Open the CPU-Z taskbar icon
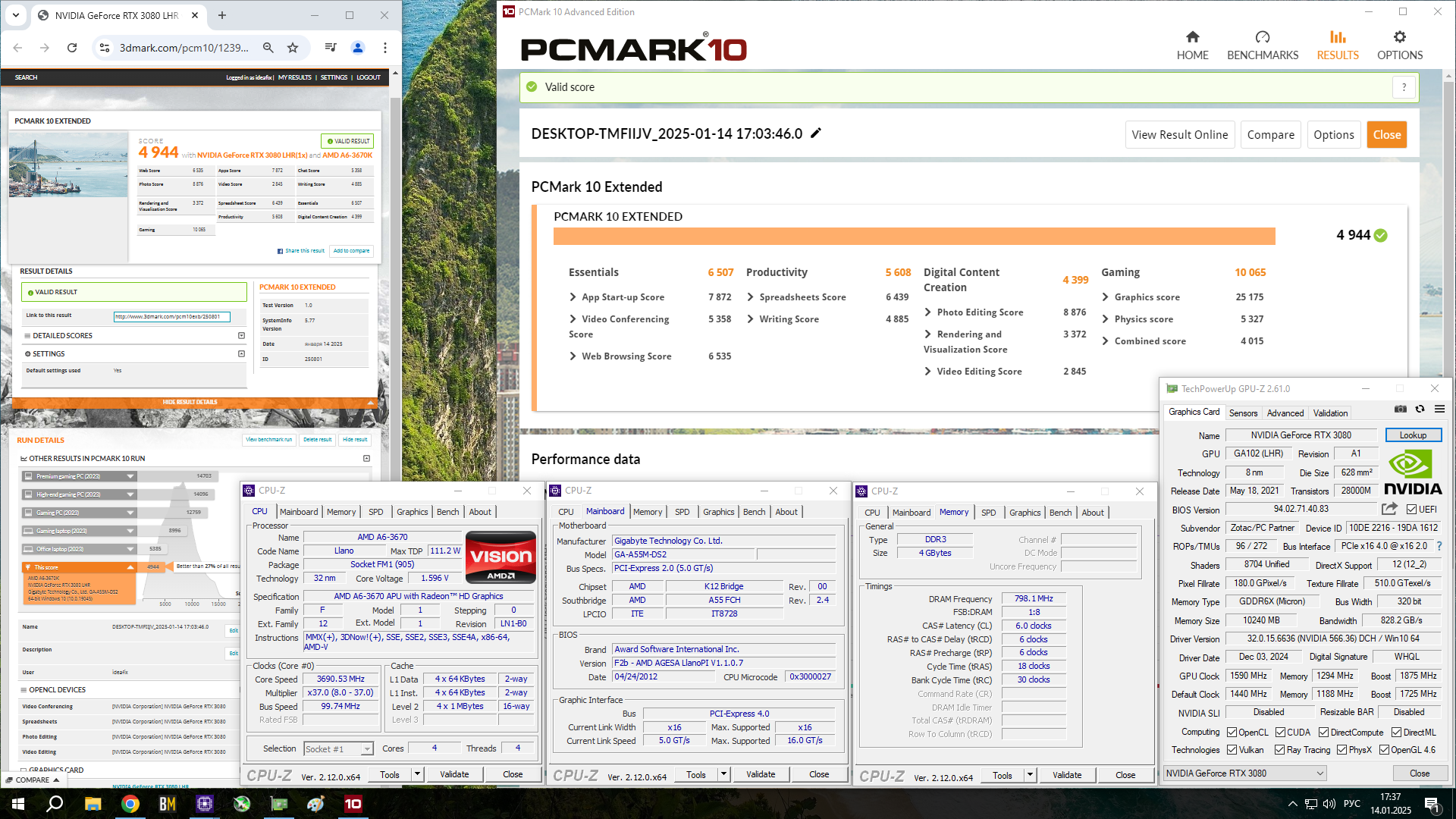This screenshot has width=1456, height=819. pyautogui.click(x=205, y=804)
